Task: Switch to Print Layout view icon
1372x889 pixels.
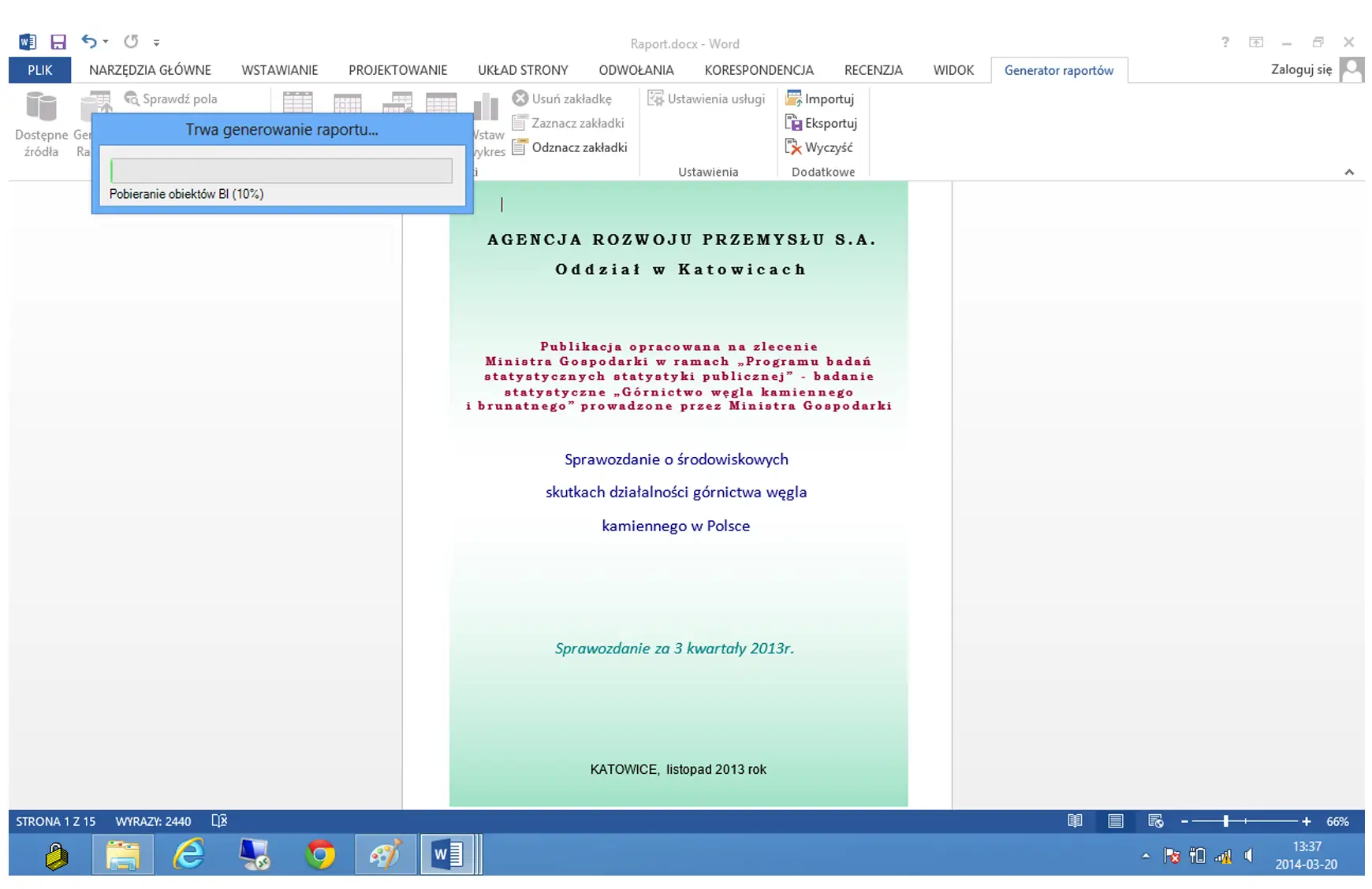Action: [x=1115, y=821]
